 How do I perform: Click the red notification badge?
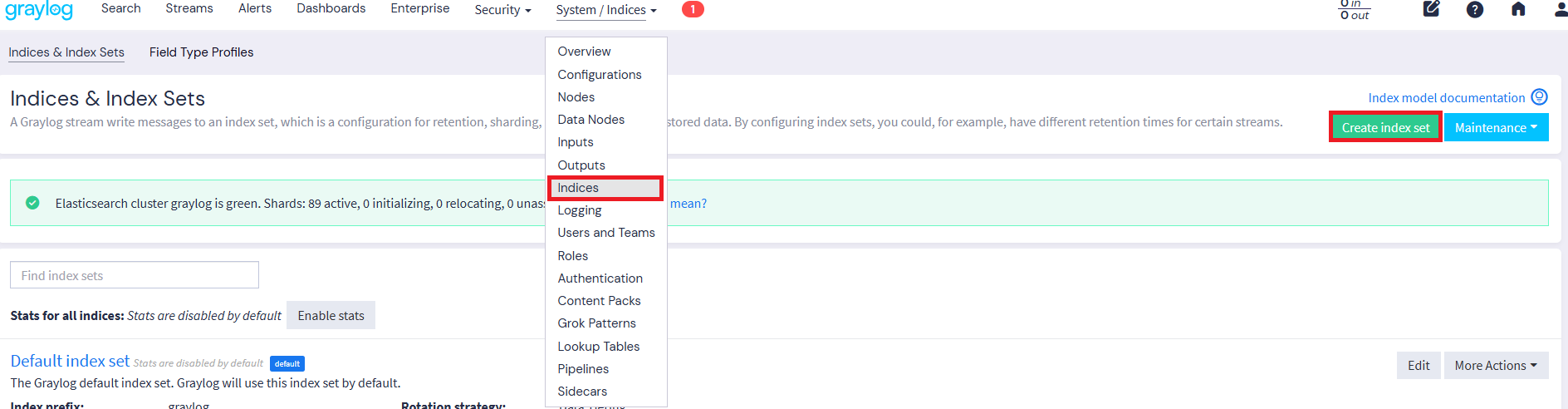click(693, 9)
